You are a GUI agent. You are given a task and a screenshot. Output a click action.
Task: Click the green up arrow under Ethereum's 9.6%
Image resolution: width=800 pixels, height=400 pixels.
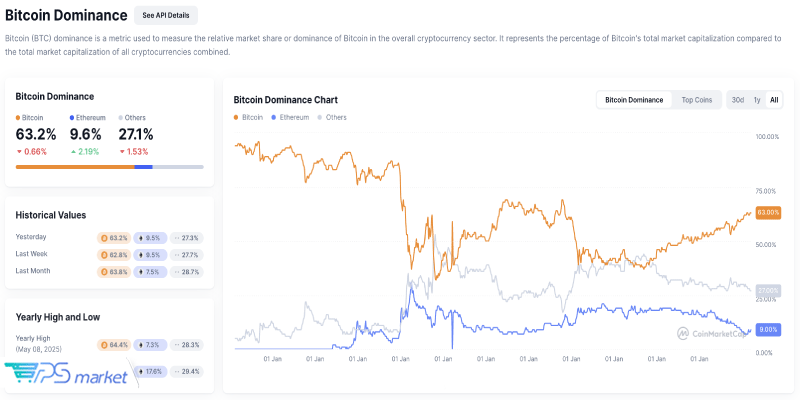tap(73, 151)
